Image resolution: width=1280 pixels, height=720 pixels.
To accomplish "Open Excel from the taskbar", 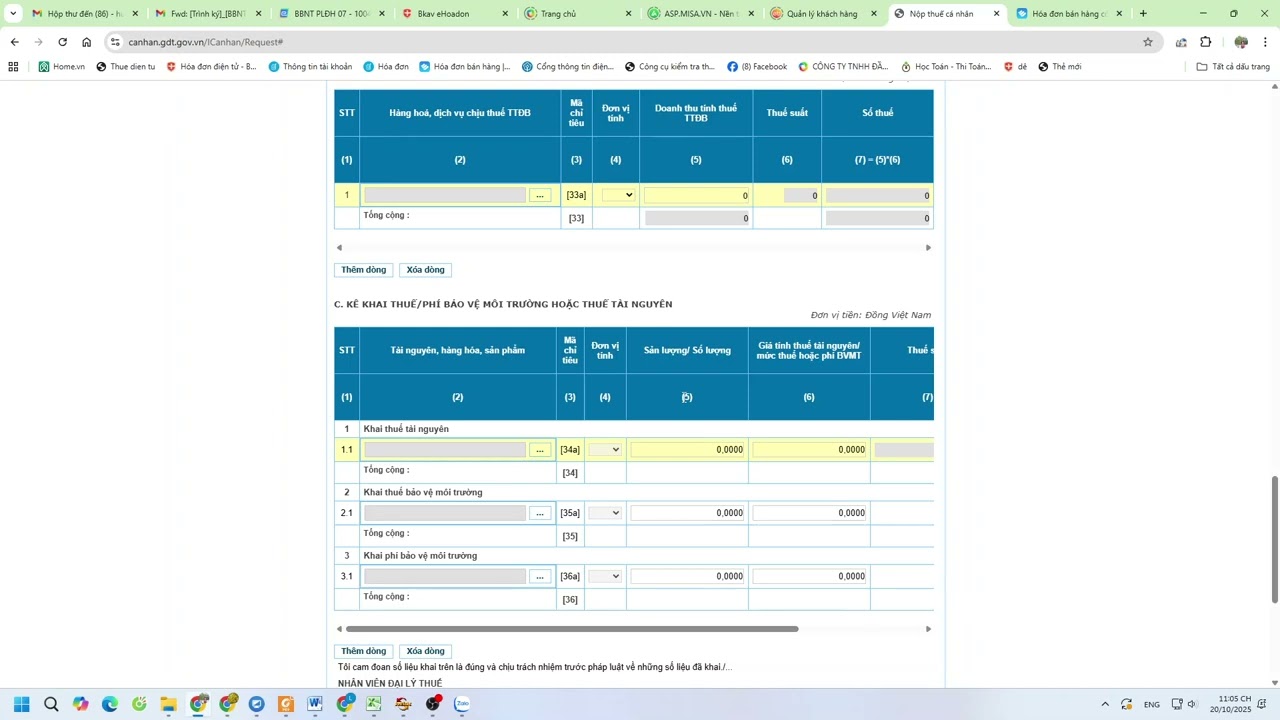I will [374, 704].
